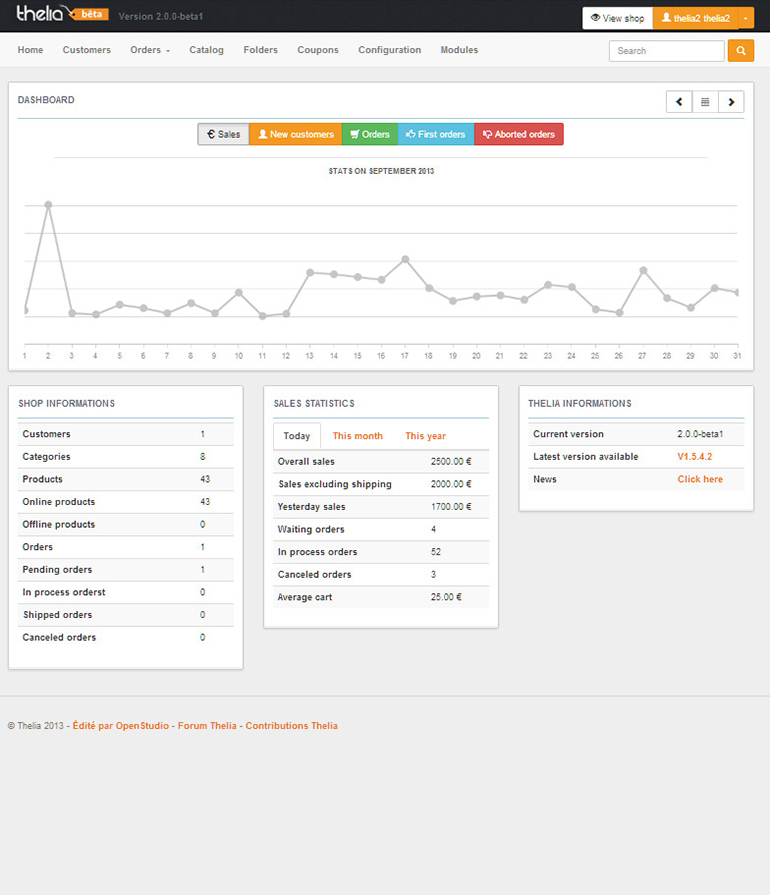
Task: Toggle the Aborted orders chart series
Action: coord(518,134)
